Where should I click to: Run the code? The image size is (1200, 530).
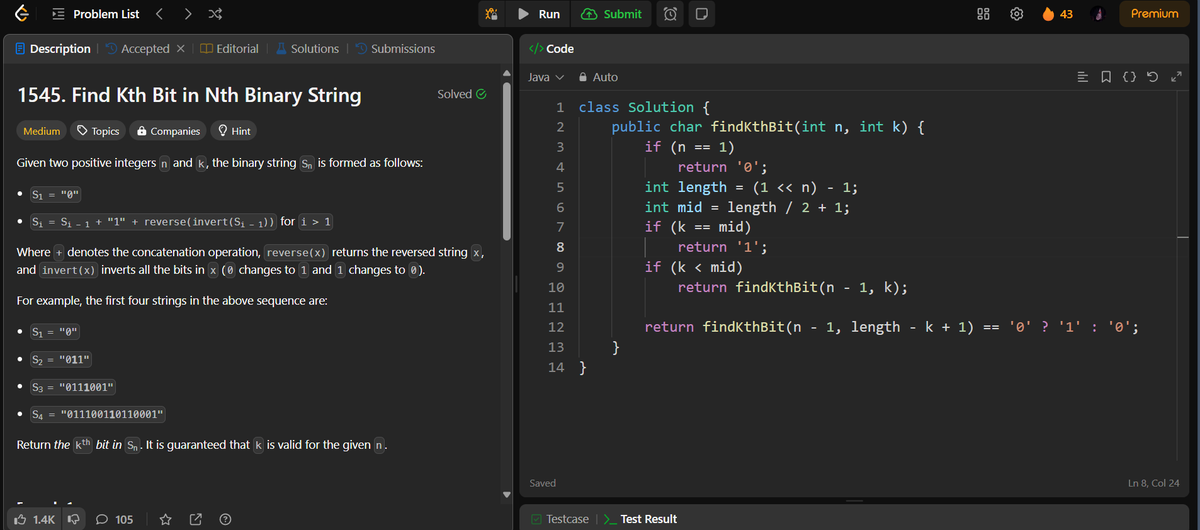point(539,14)
